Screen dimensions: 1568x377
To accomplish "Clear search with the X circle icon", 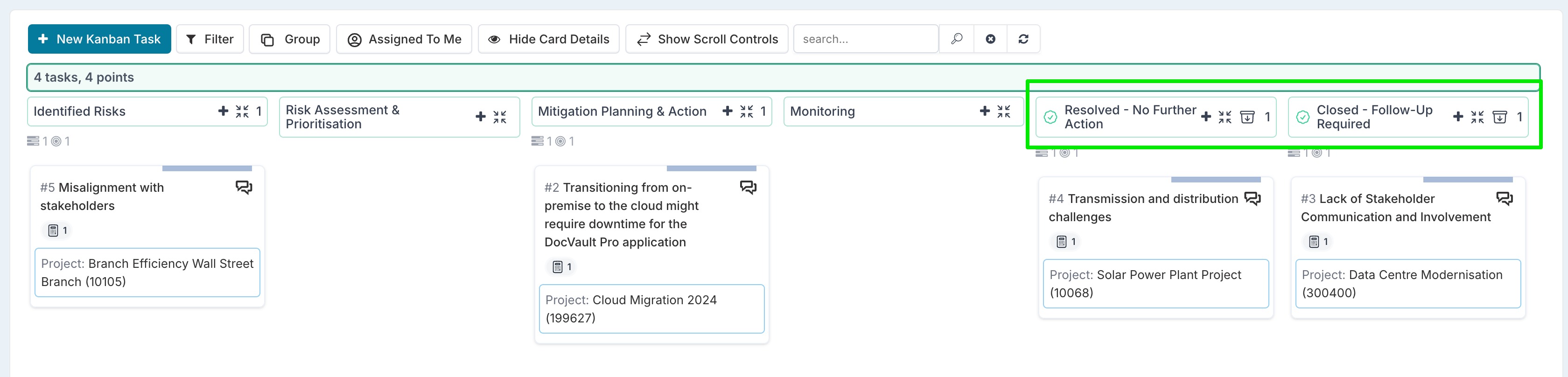I will pyautogui.click(x=990, y=39).
